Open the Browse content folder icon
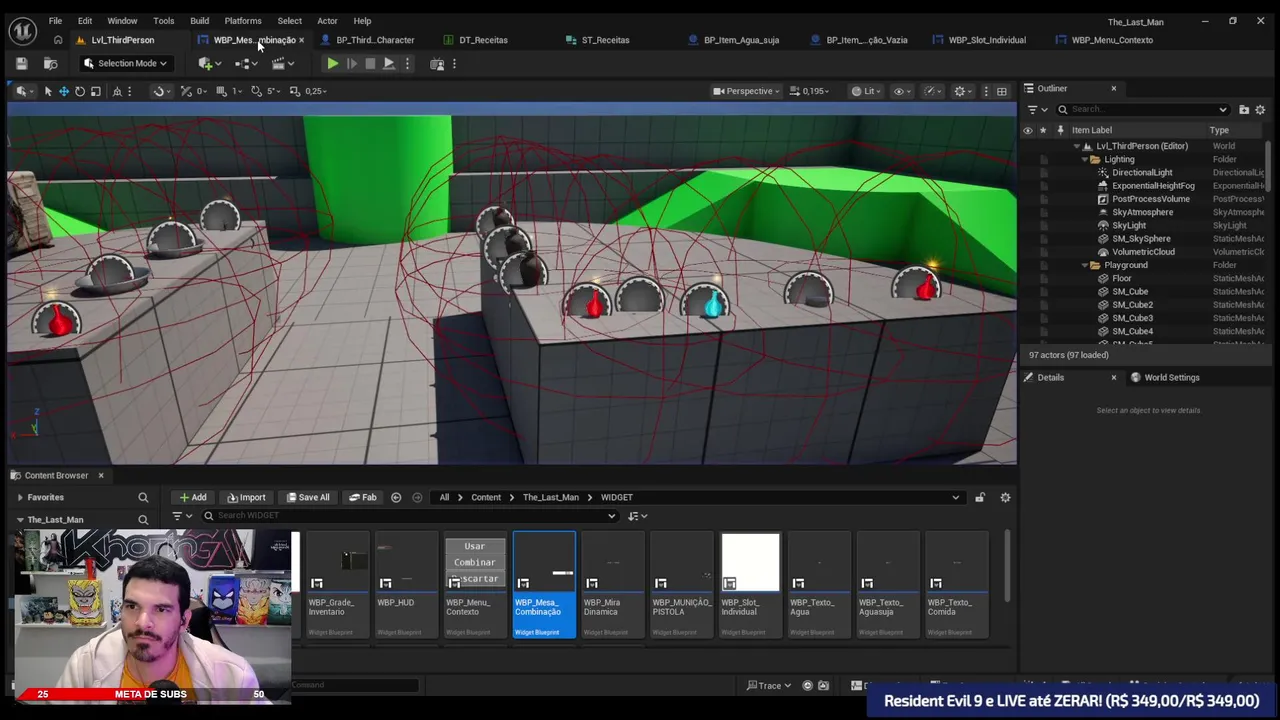This screenshot has height=720, width=1280. [x=50, y=64]
